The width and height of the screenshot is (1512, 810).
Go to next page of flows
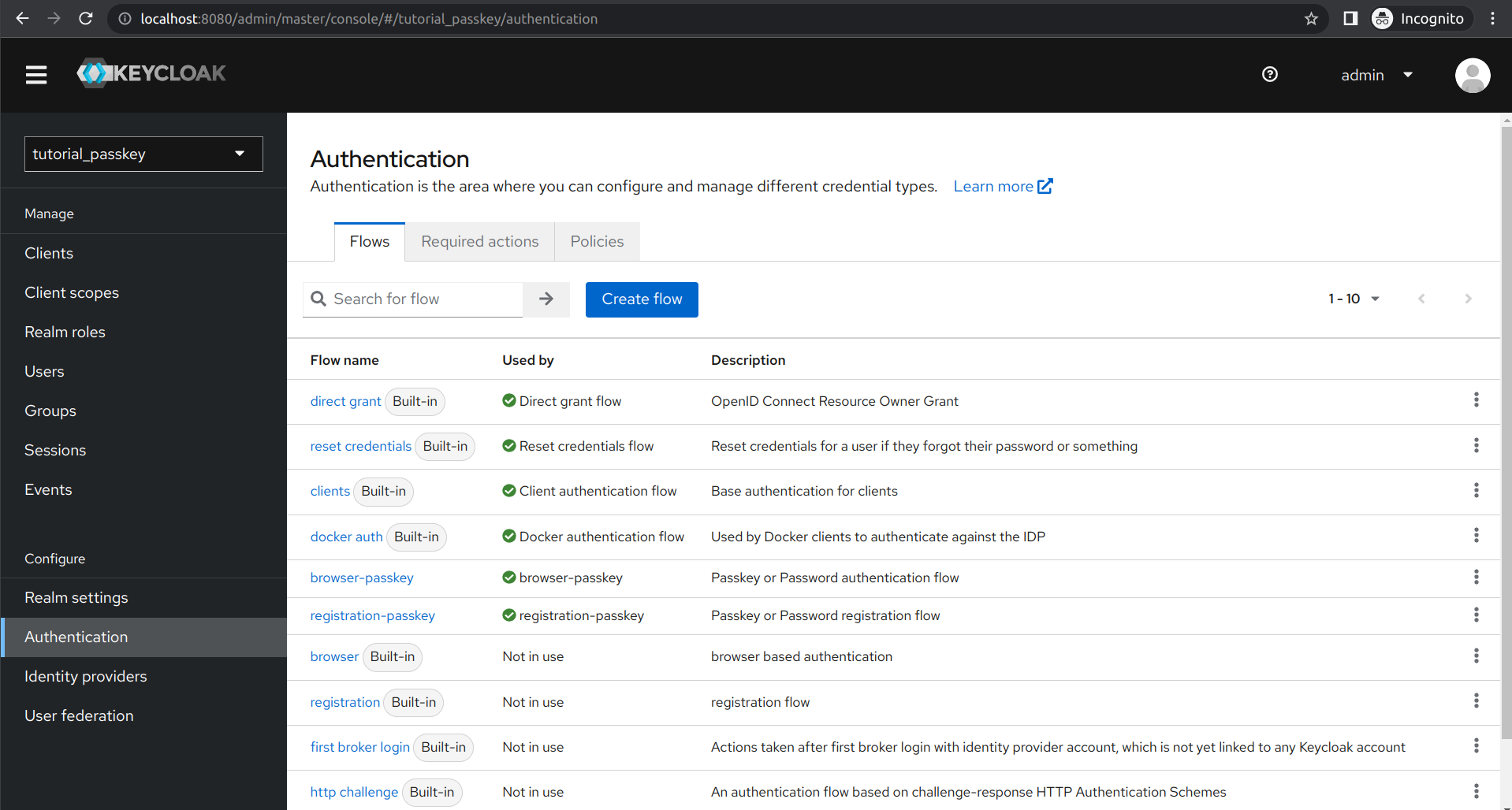click(x=1468, y=299)
